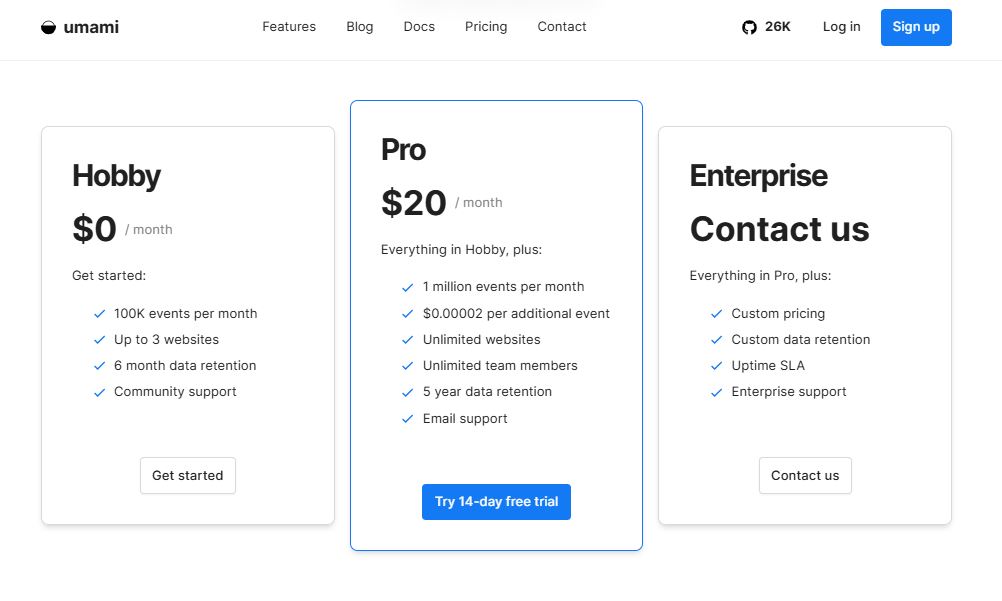This screenshot has height=601, width=1002.
Task: Click the checkmark beside 'Uptime SLA'
Action: pos(717,365)
